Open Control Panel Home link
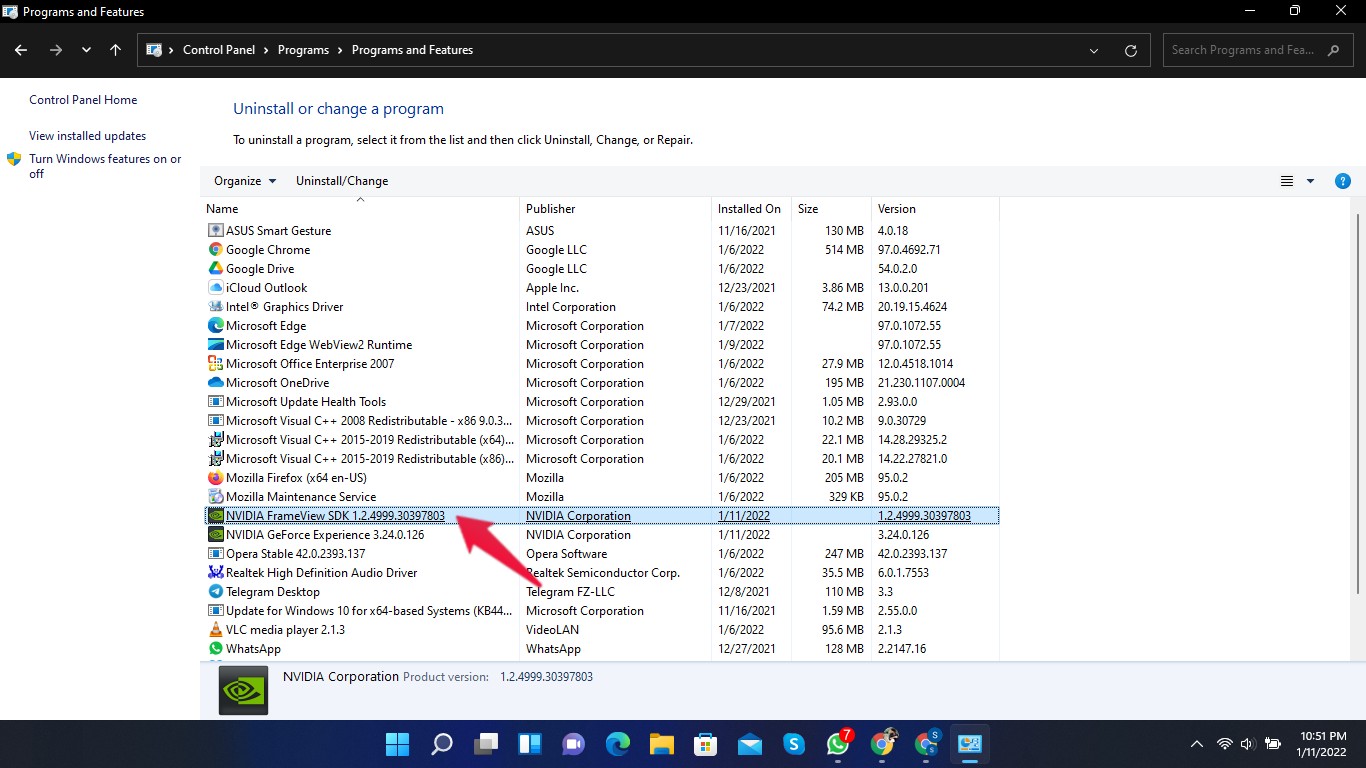The width and height of the screenshot is (1366, 768). coord(83,100)
